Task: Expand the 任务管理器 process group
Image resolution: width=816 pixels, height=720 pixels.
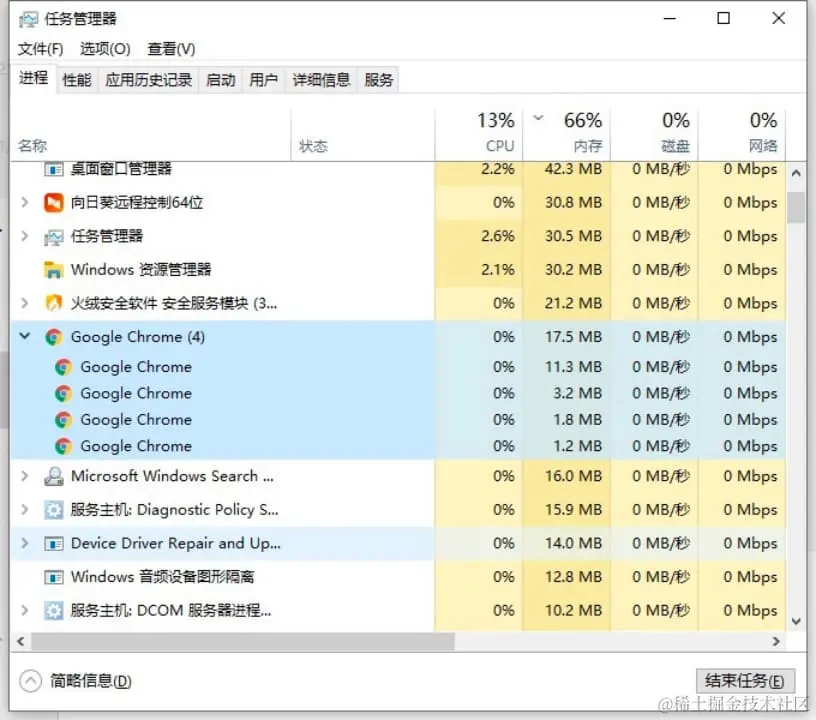Action: (24, 236)
